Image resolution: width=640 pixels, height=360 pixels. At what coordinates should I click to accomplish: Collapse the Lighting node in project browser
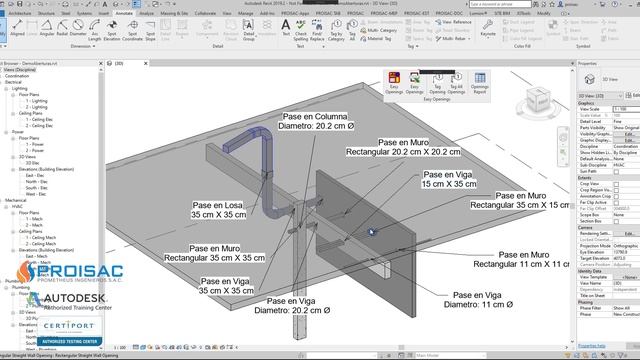pyautogui.click(x=7, y=89)
